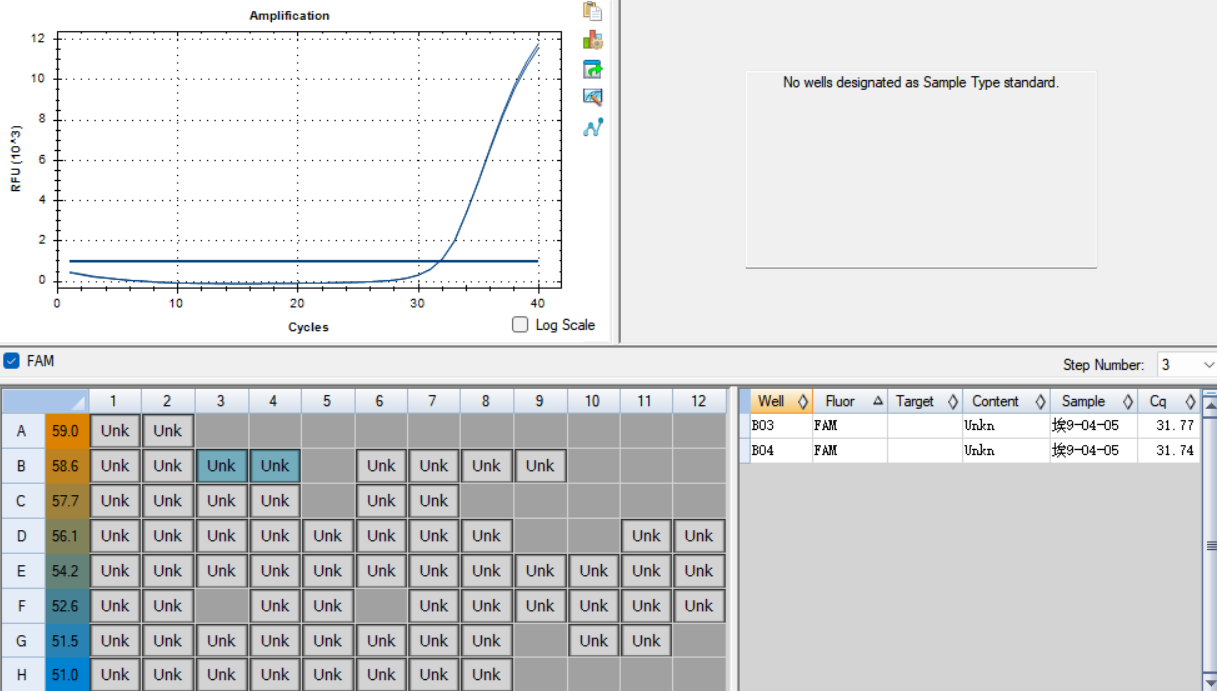
Task: Click the trace line-graph icon
Action: click(x=593, y=127)
